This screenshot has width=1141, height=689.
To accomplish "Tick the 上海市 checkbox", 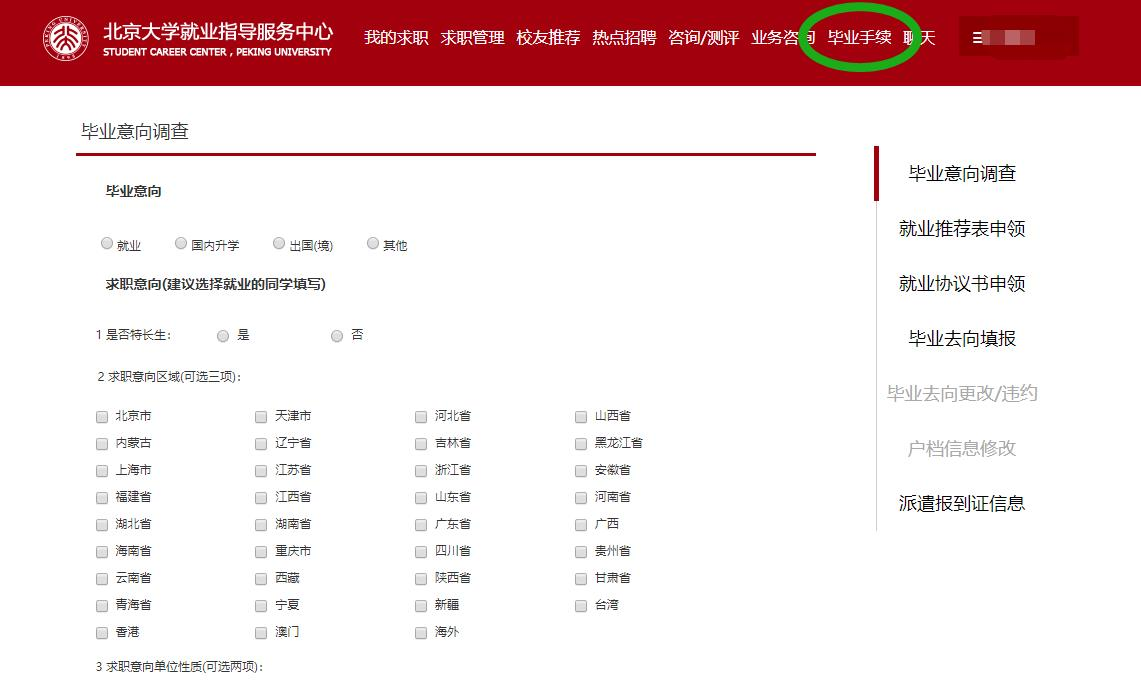I will 102,470.
